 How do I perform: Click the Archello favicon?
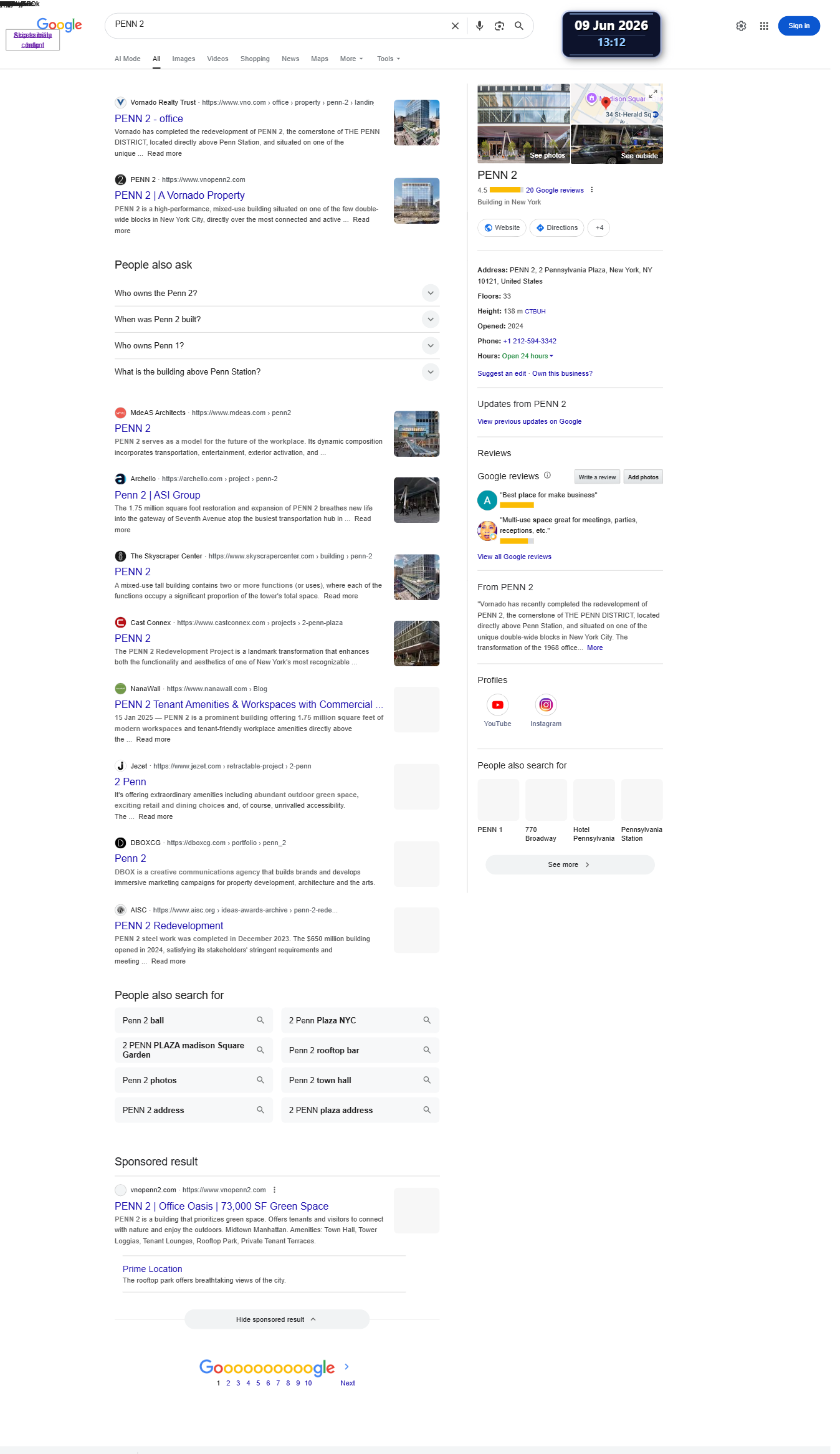point(120,479)
